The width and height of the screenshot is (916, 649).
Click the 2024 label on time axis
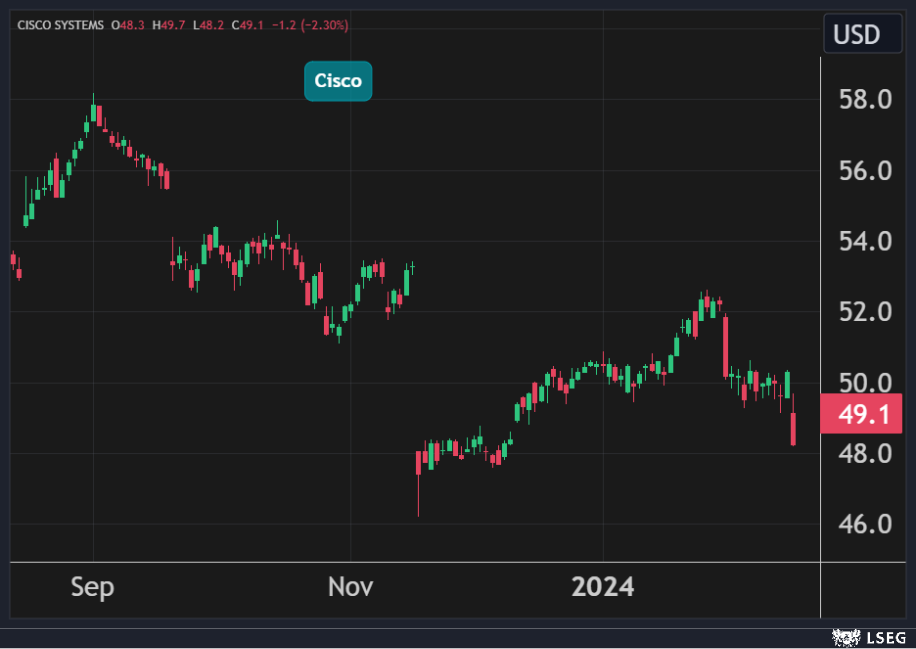coord(602,587)
